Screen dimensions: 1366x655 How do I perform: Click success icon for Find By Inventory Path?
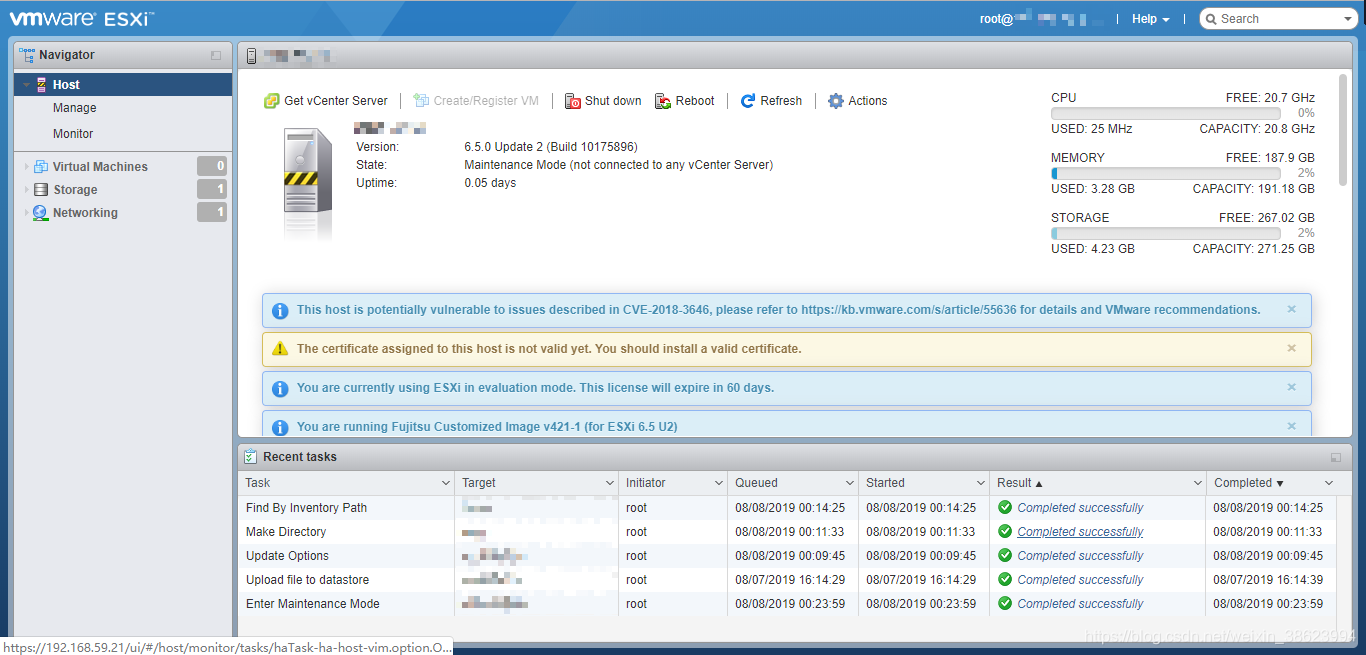pos(1005,508)
